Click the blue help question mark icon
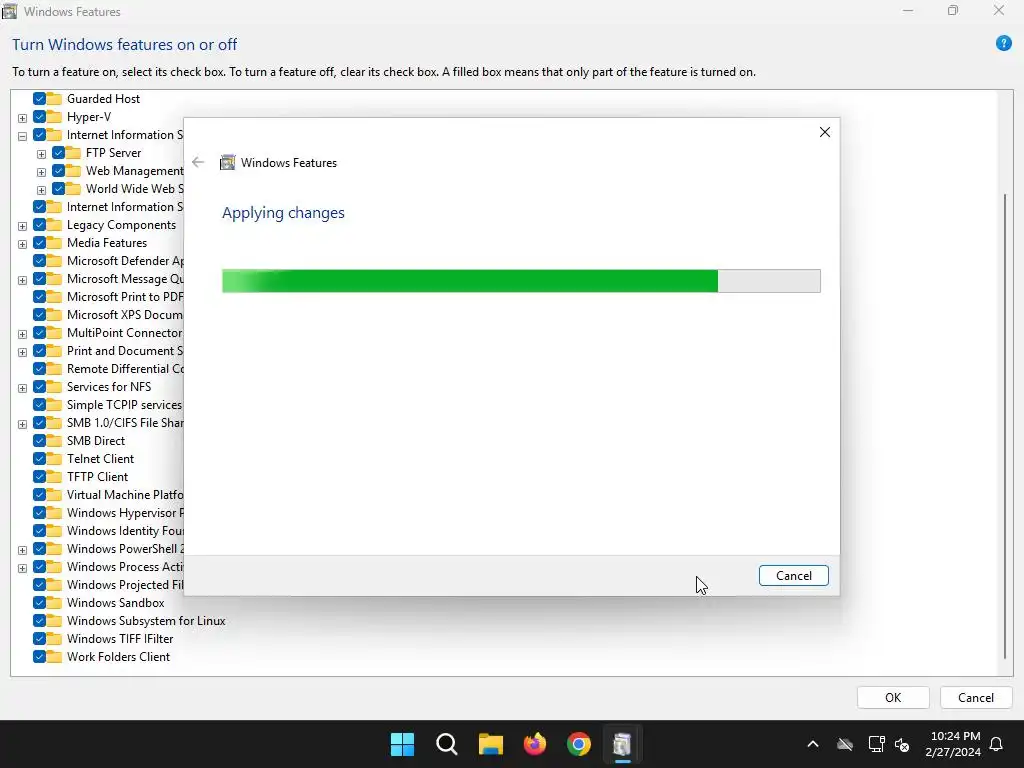 click(x=1003, y=44)
